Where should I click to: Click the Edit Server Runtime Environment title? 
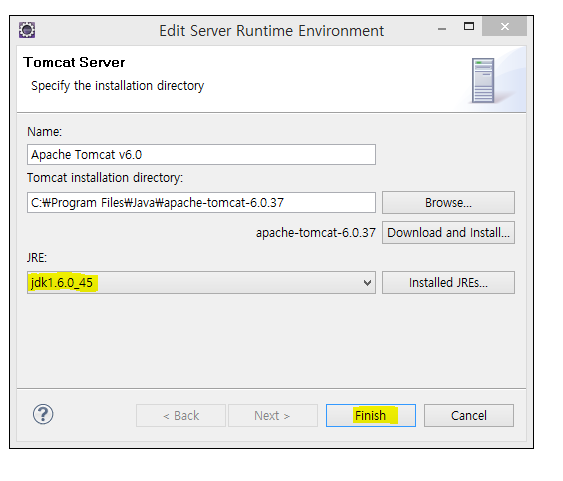(271, 31)
